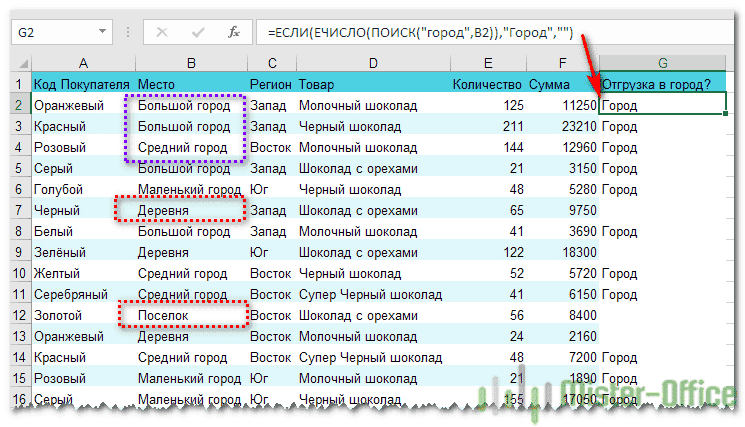Select column G header
Viewport: 745px width, 427px height.
click(x=662, y=63)
